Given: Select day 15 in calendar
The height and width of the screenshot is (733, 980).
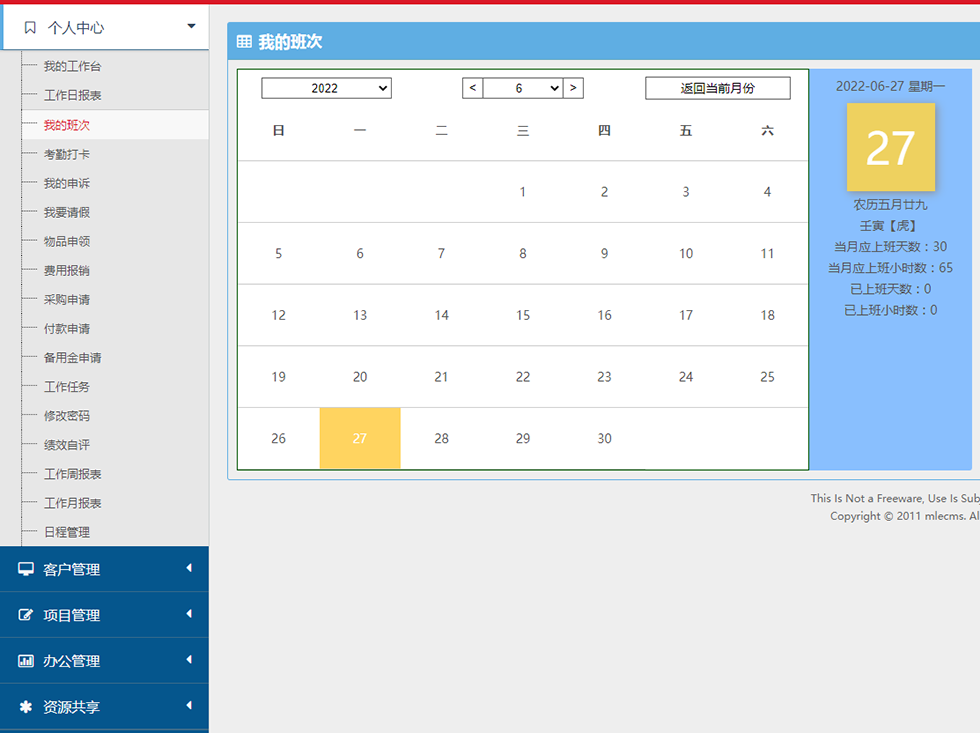Looking at the screenshot, I should [522, 315].
